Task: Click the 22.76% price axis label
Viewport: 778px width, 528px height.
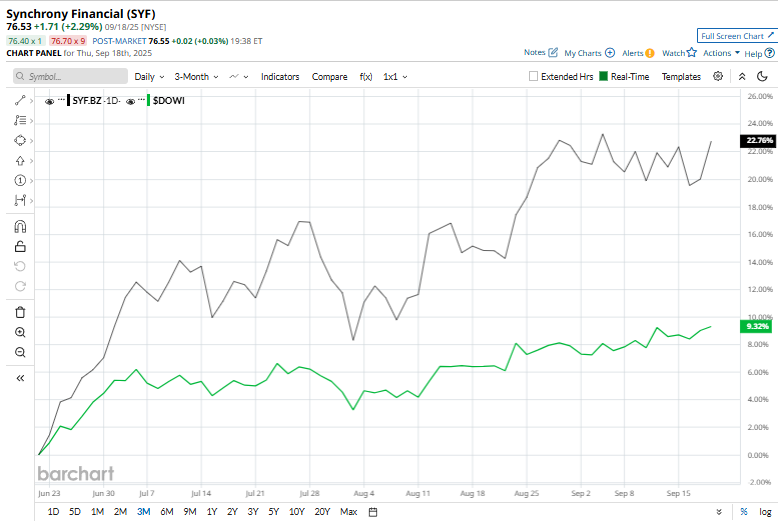Action: (x=758, y=140)
